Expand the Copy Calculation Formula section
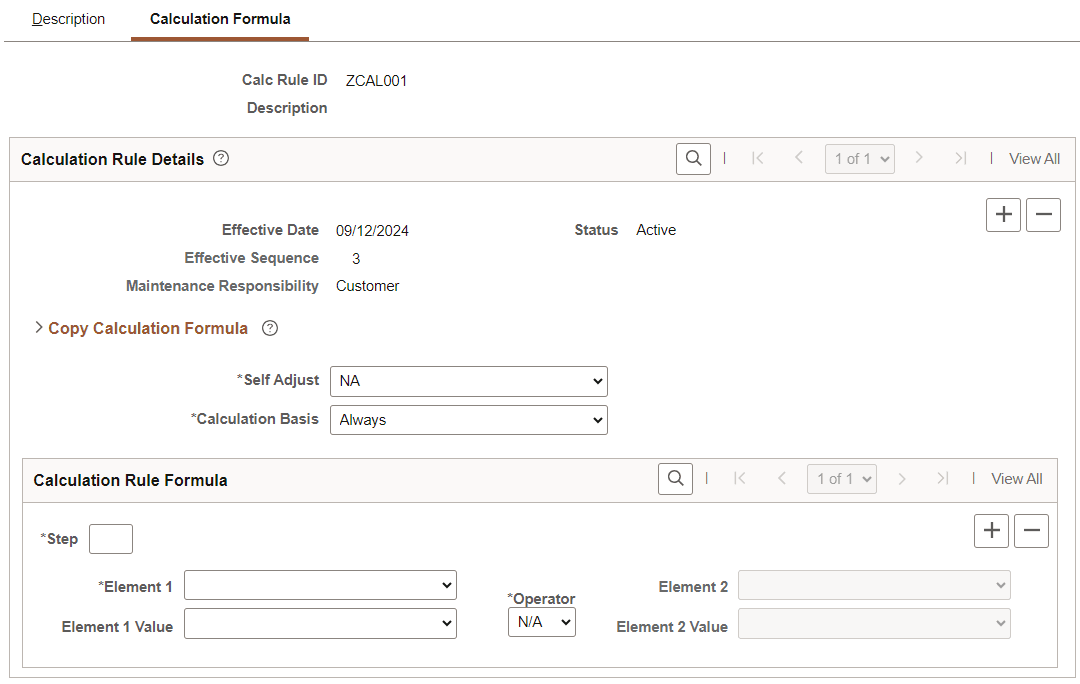This screenshot has height=684, width=1080. [38, 327]
